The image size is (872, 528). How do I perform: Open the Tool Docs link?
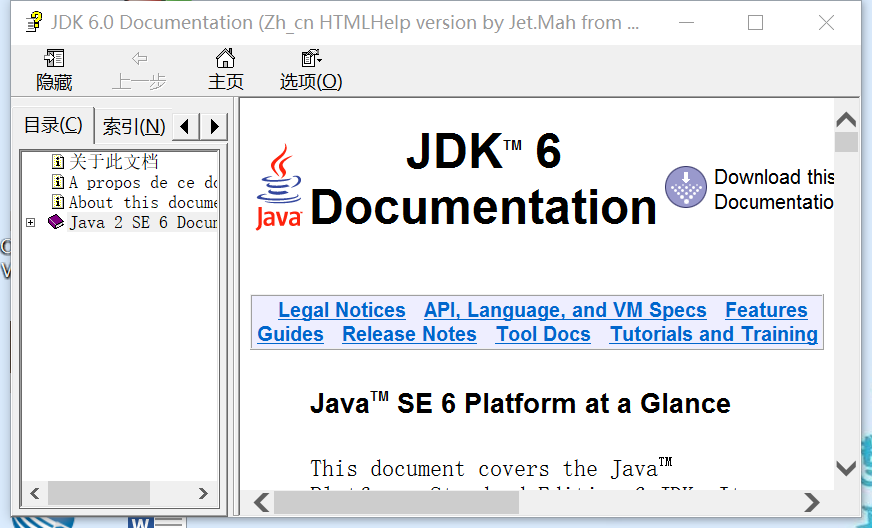tap(543, 334)
